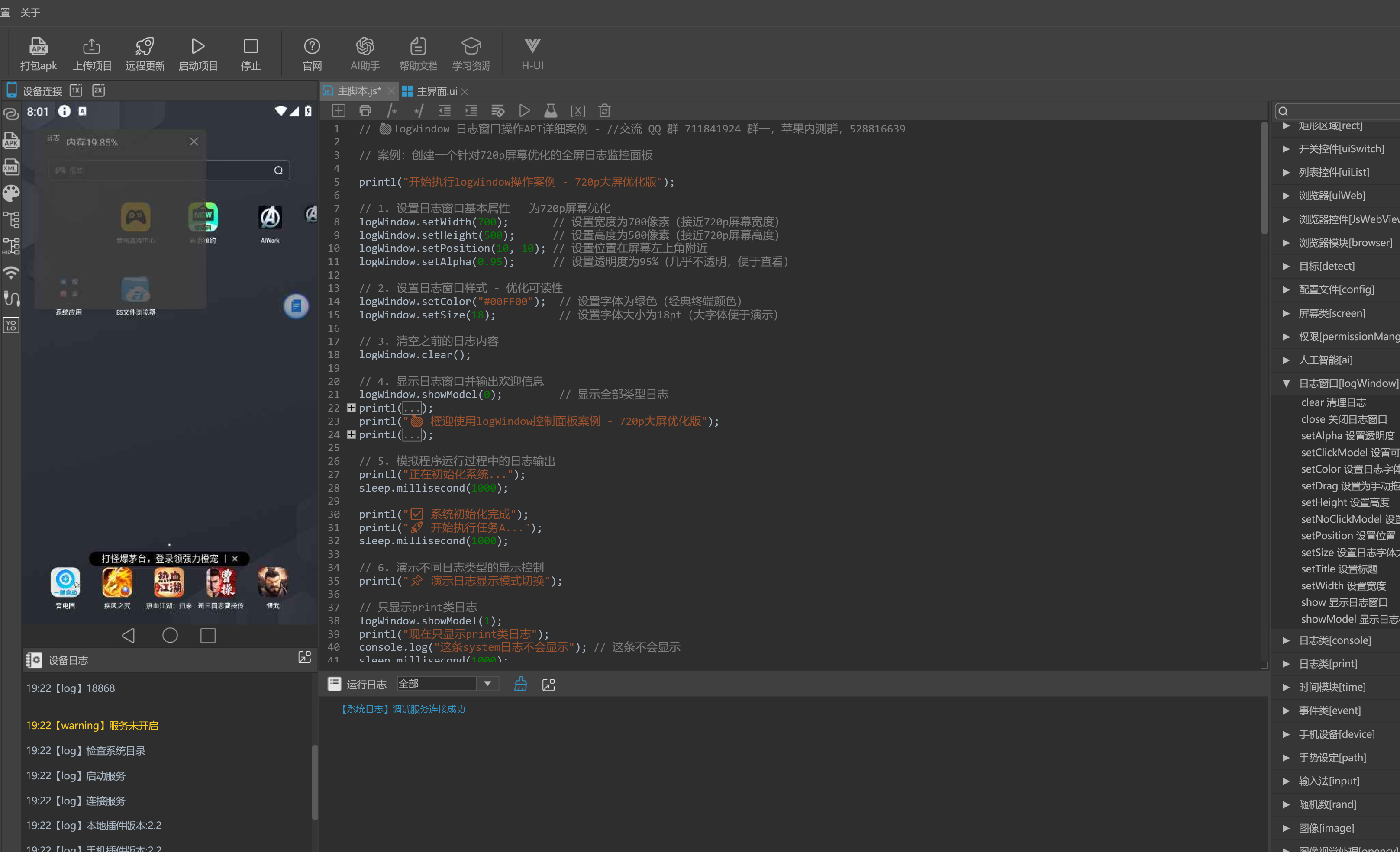Screen dimensions: 1400x852
Task: Stop the script with 停止 button
Action: click(251, 54)
